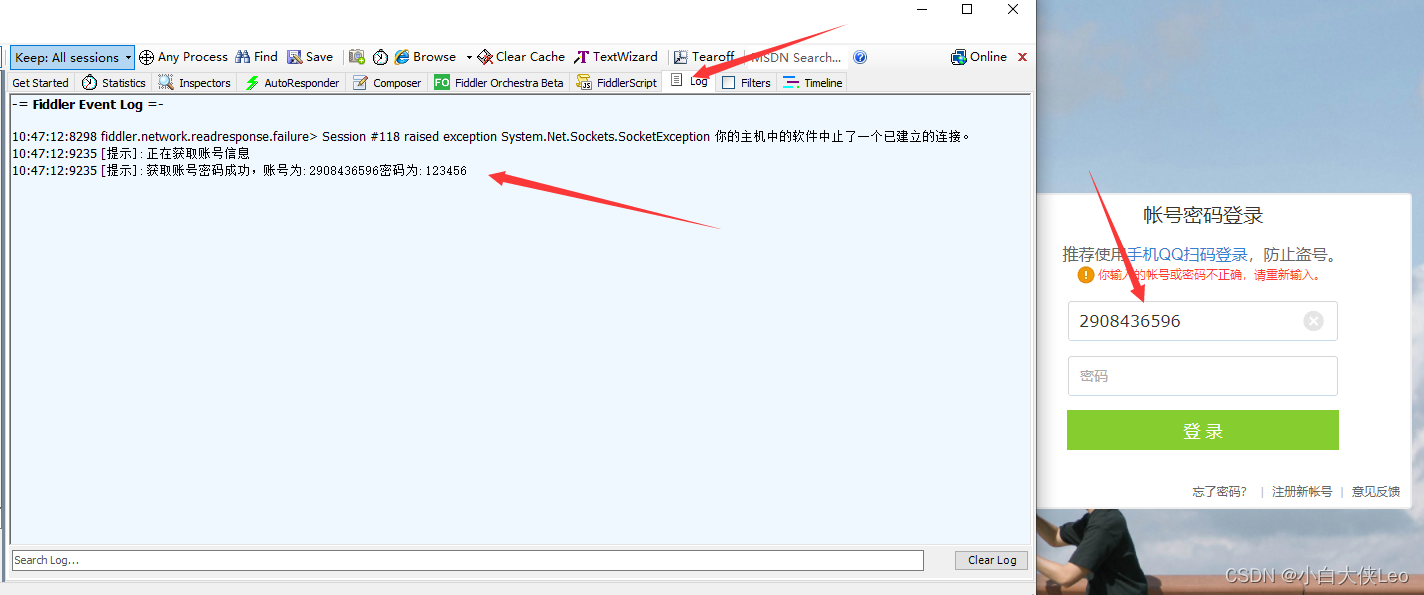Switch to the Inspectors tab
The height and width of the screenshot is (595, 1424).
point(195,83)
